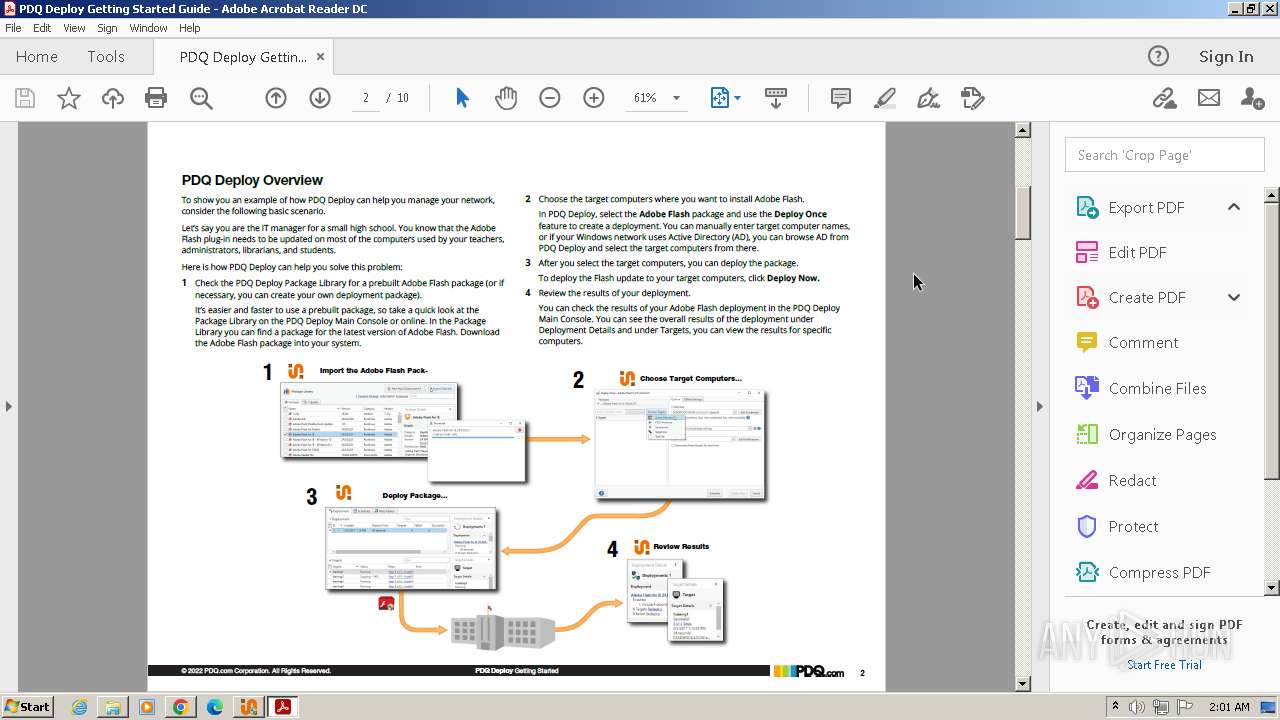Open the sign document pen tool

coord(929,98)
